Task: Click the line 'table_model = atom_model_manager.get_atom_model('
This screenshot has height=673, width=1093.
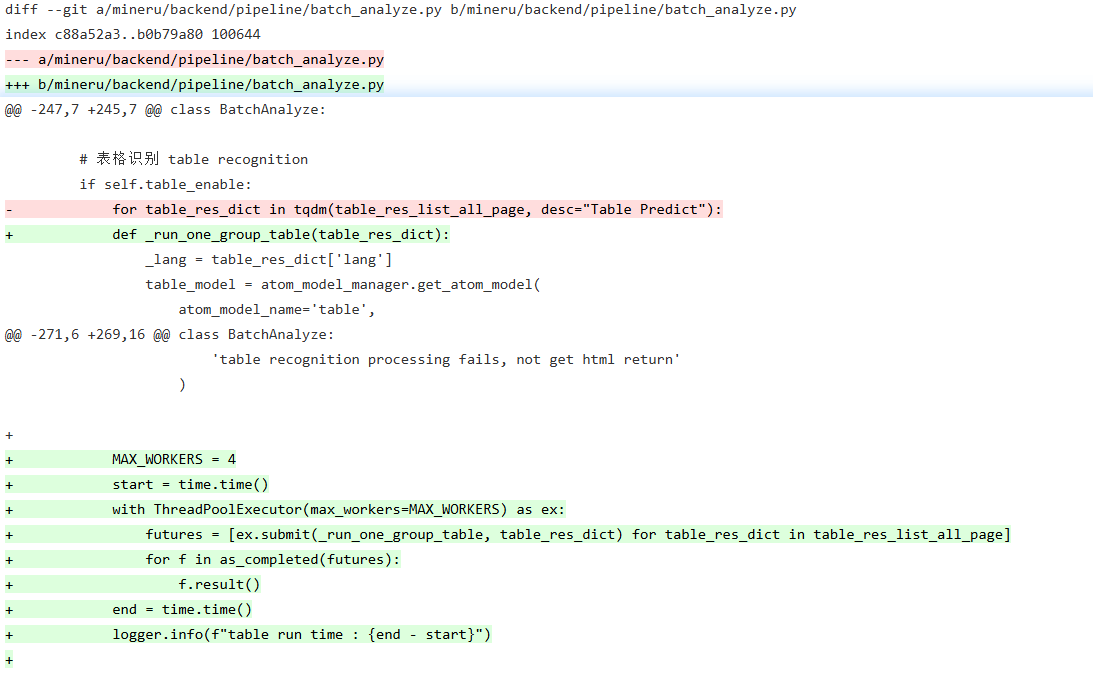Action: point(342,285)
